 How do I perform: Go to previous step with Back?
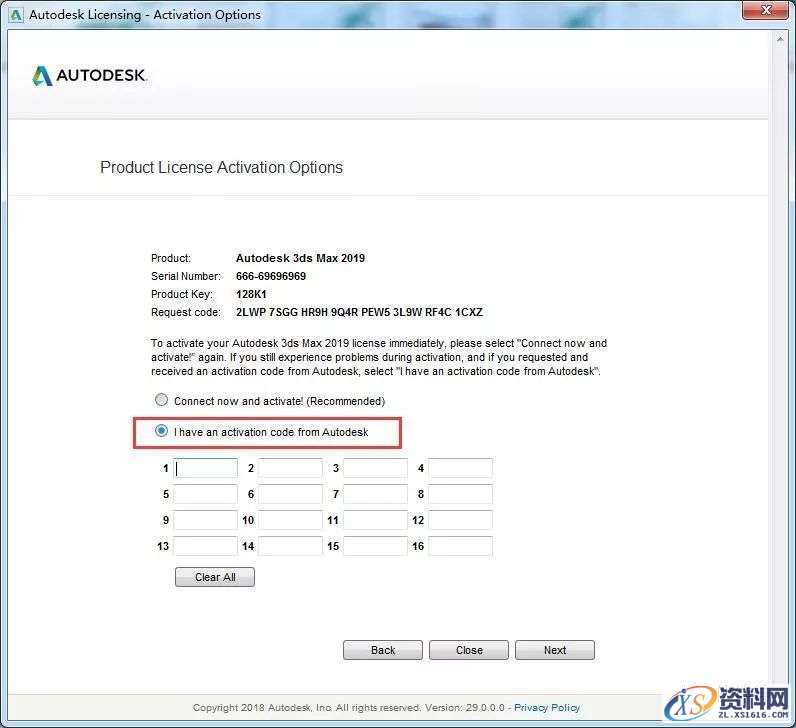pos(383,650)
